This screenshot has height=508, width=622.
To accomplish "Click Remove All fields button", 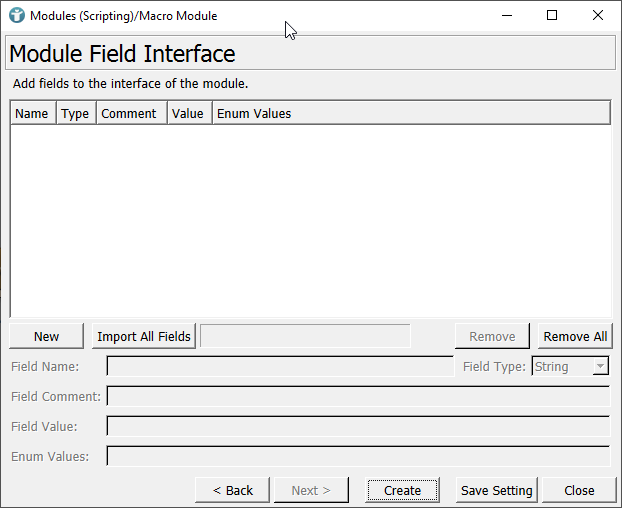I will click(x=574, y=336).
